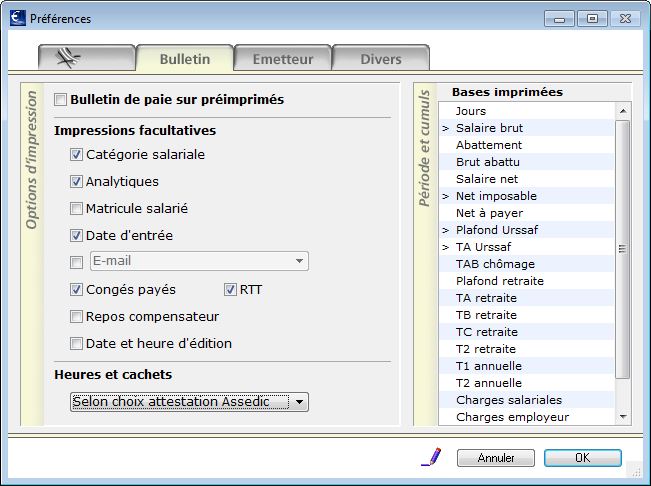Viewport: 651px width, 486px height.
Task: Select the Net à payer row
Action: (x=526, y=213)
